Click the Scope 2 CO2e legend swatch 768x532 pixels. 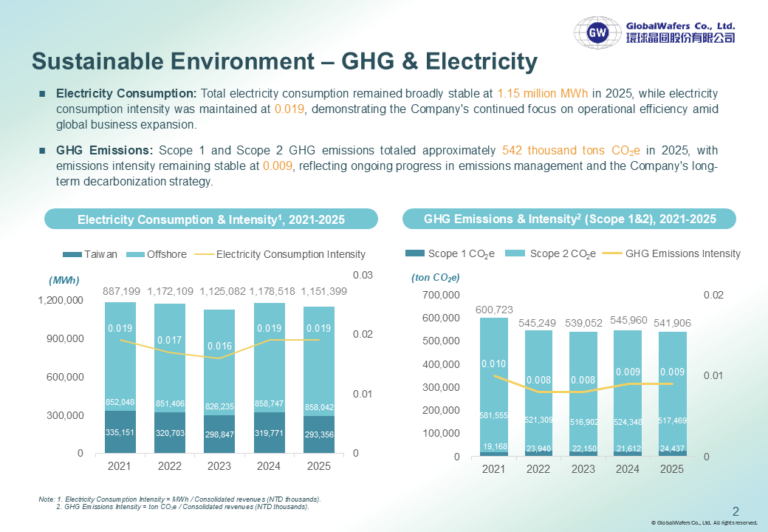tap(515, 253)
